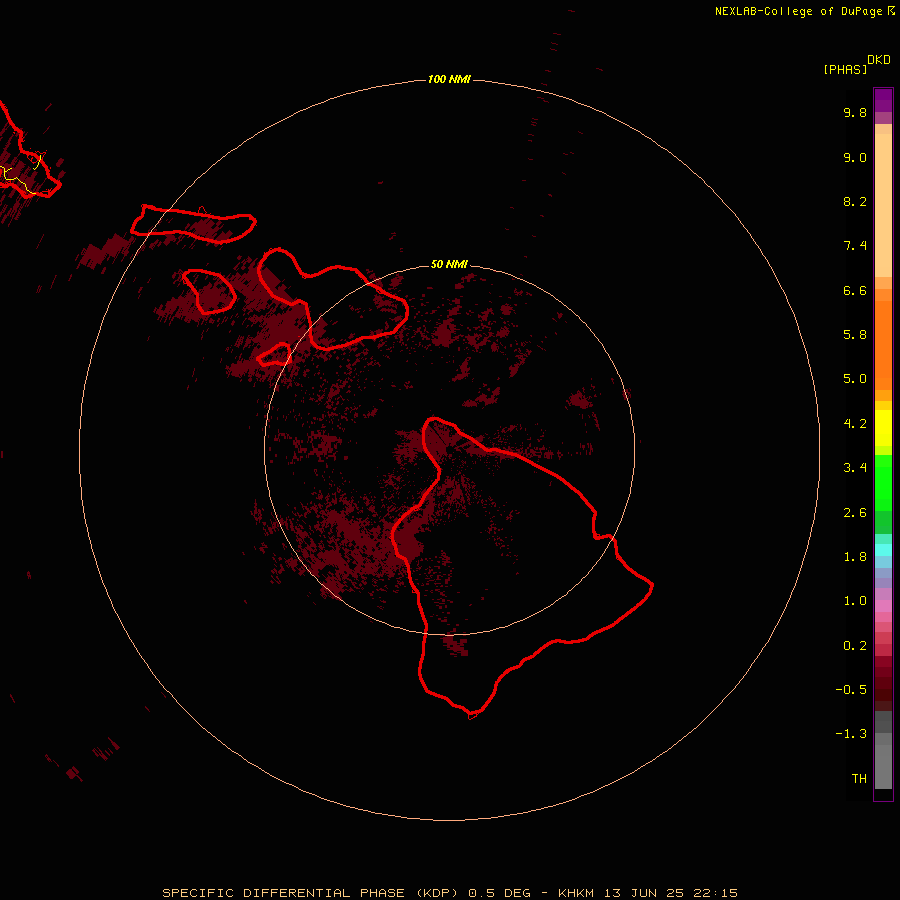This screenshot has width=900, height=900.
Task: Click the [PHAS] label above the color bar
Action: 845,69
